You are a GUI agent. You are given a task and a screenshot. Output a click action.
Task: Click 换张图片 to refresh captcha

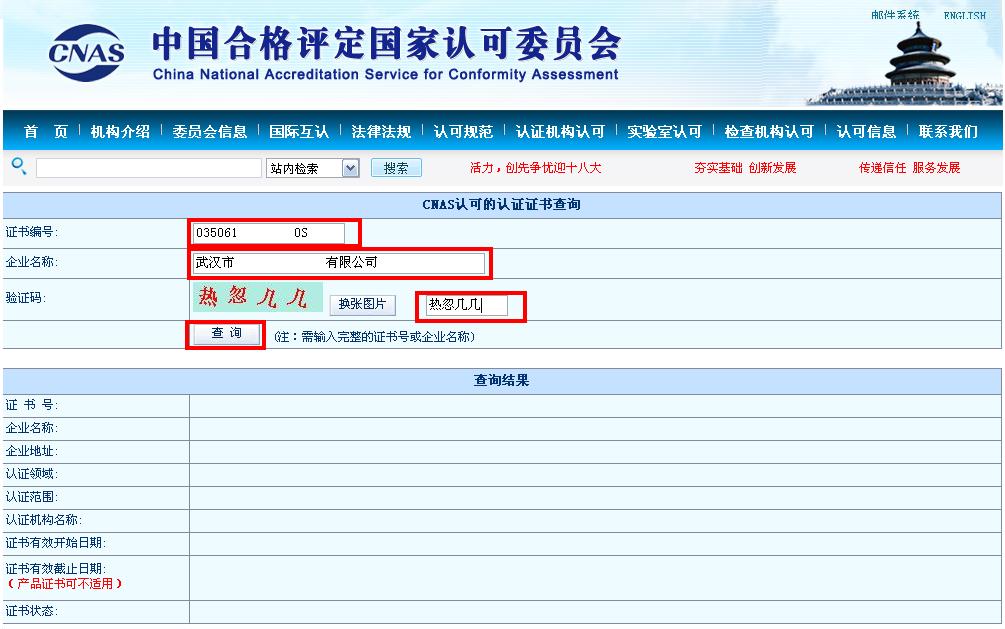363,305
